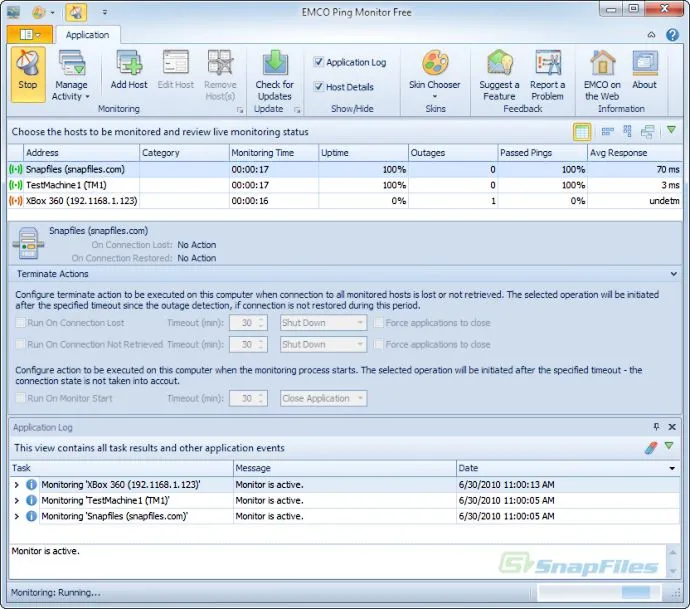Viewport: 690px width, 609px height.
Task: Open Shut Down dropdown for Connection Lost
Action: (x=323, y=323)
